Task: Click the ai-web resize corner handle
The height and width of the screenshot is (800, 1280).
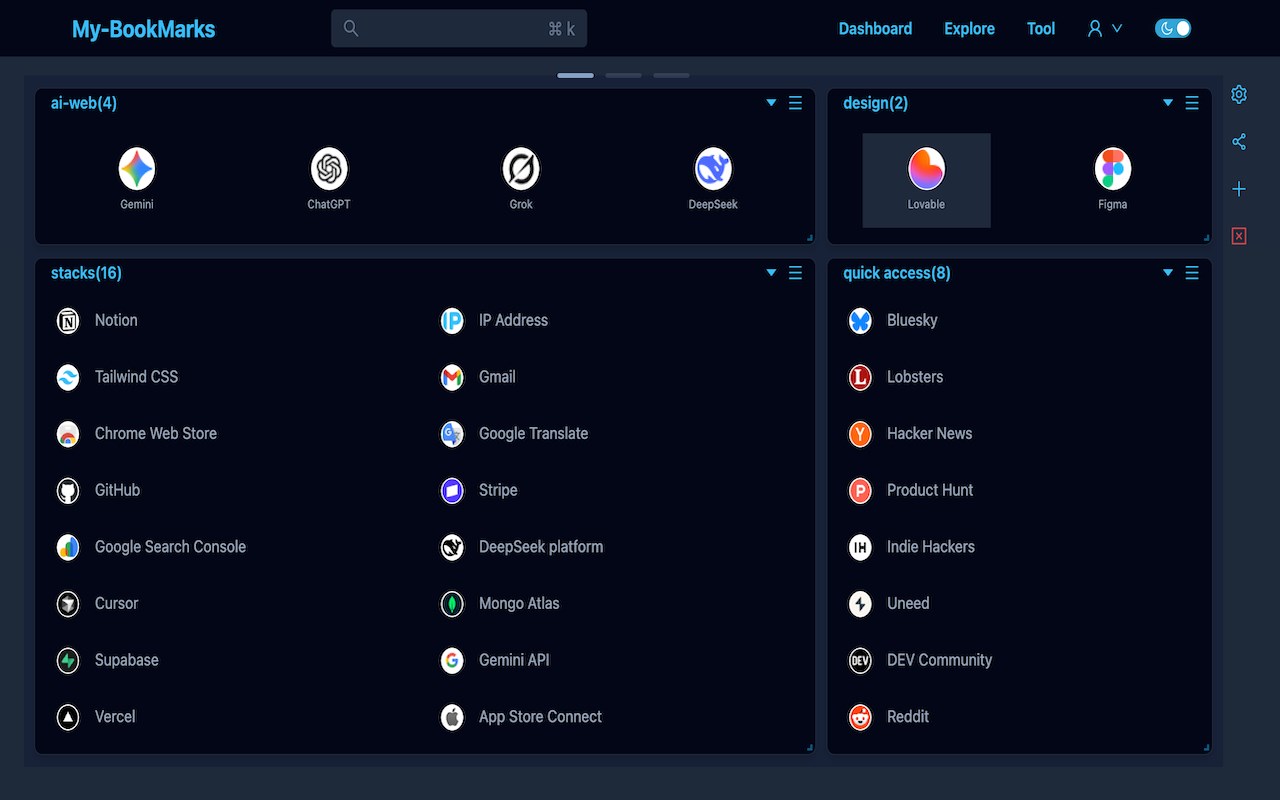Action: tap(809, 238)
